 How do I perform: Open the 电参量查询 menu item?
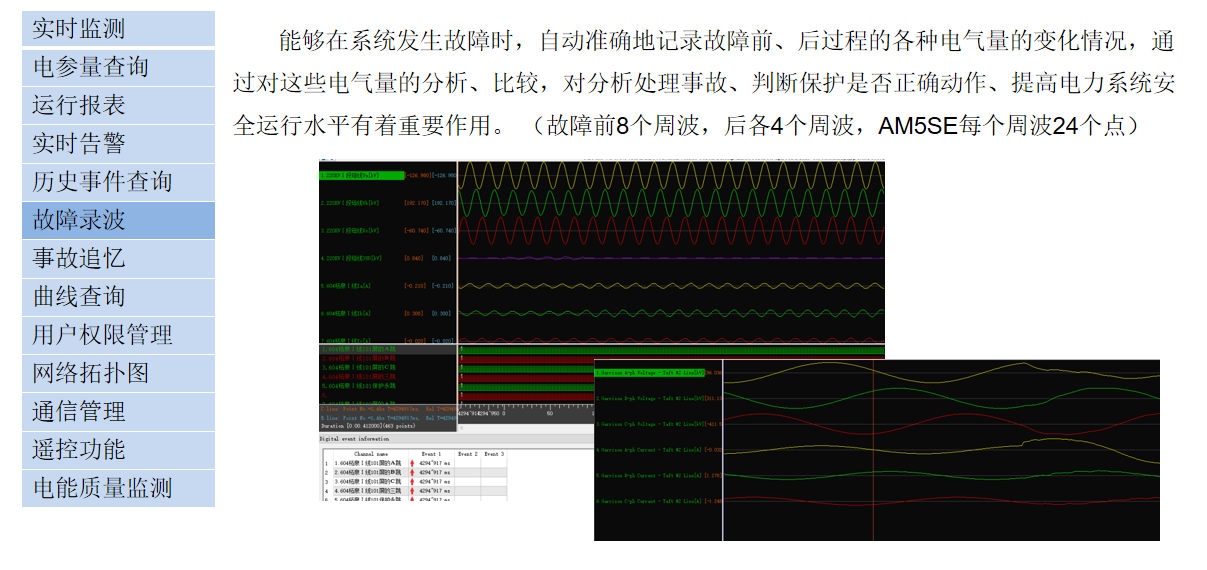(118, 67)
